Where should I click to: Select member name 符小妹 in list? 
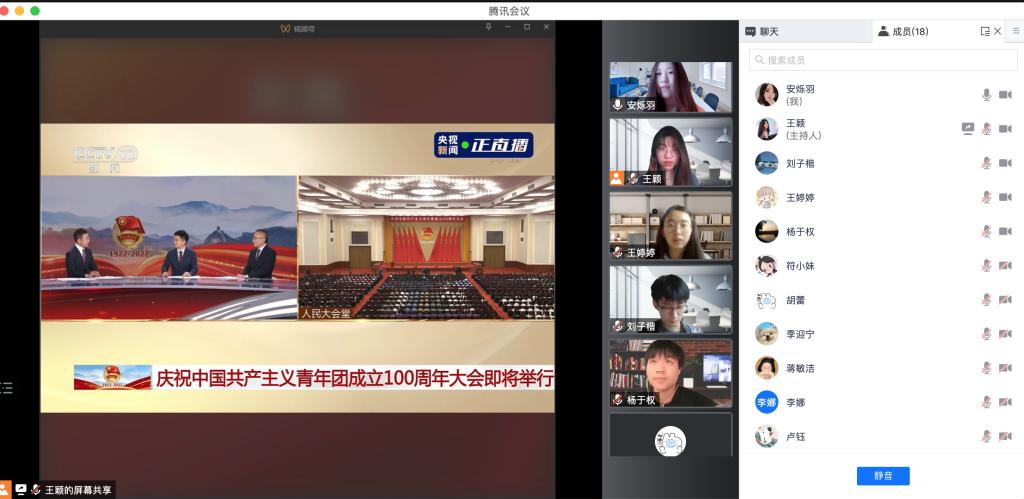click(x=800, y=266)
